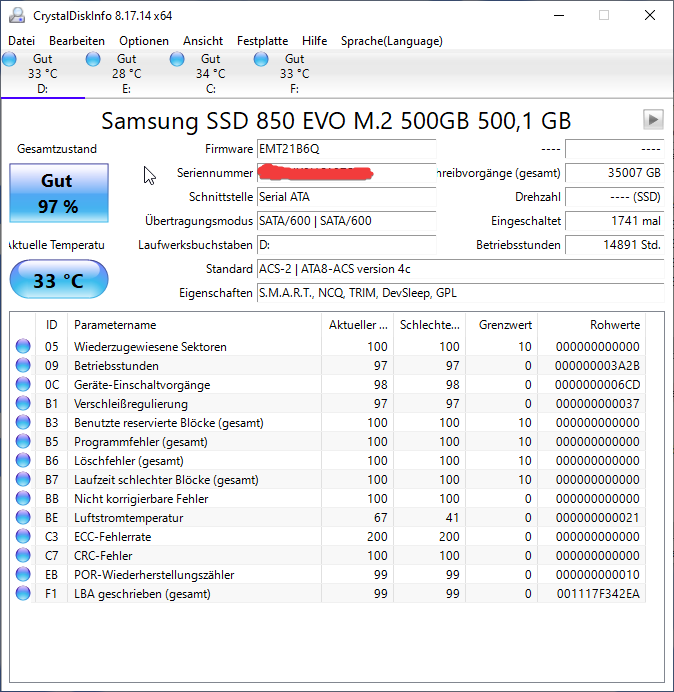Image resolution: width=674 pixels, height=692 pixels.
Task: Click the 33 °C temperature button
Action: (x=59, y=279)
